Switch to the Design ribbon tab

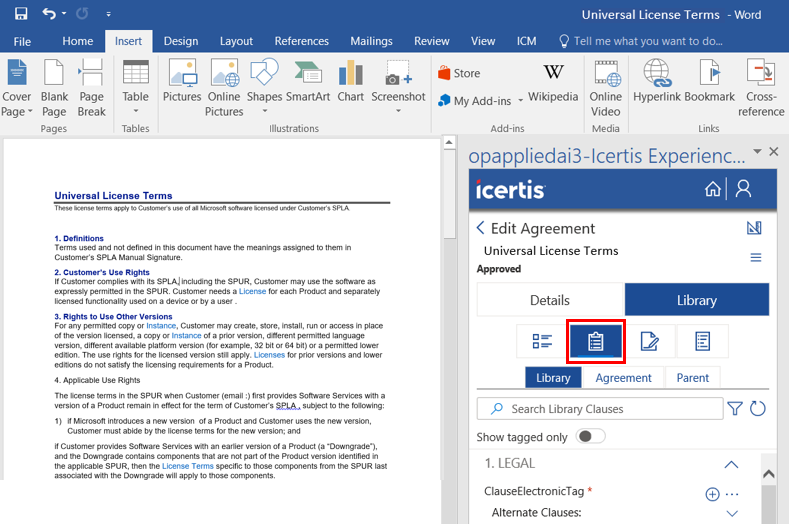pyautogui.click(x=181, y=41)
